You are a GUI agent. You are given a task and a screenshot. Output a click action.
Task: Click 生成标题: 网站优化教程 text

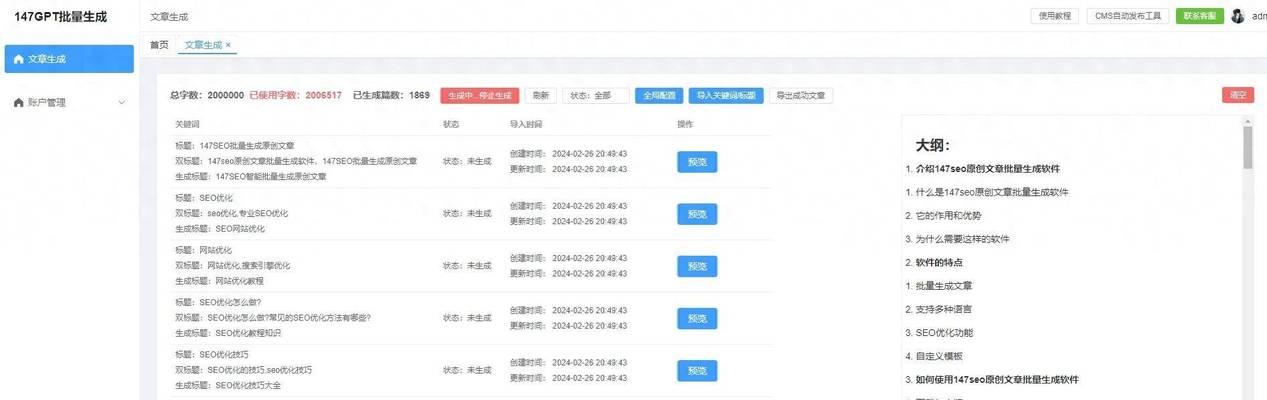[219, 281]
